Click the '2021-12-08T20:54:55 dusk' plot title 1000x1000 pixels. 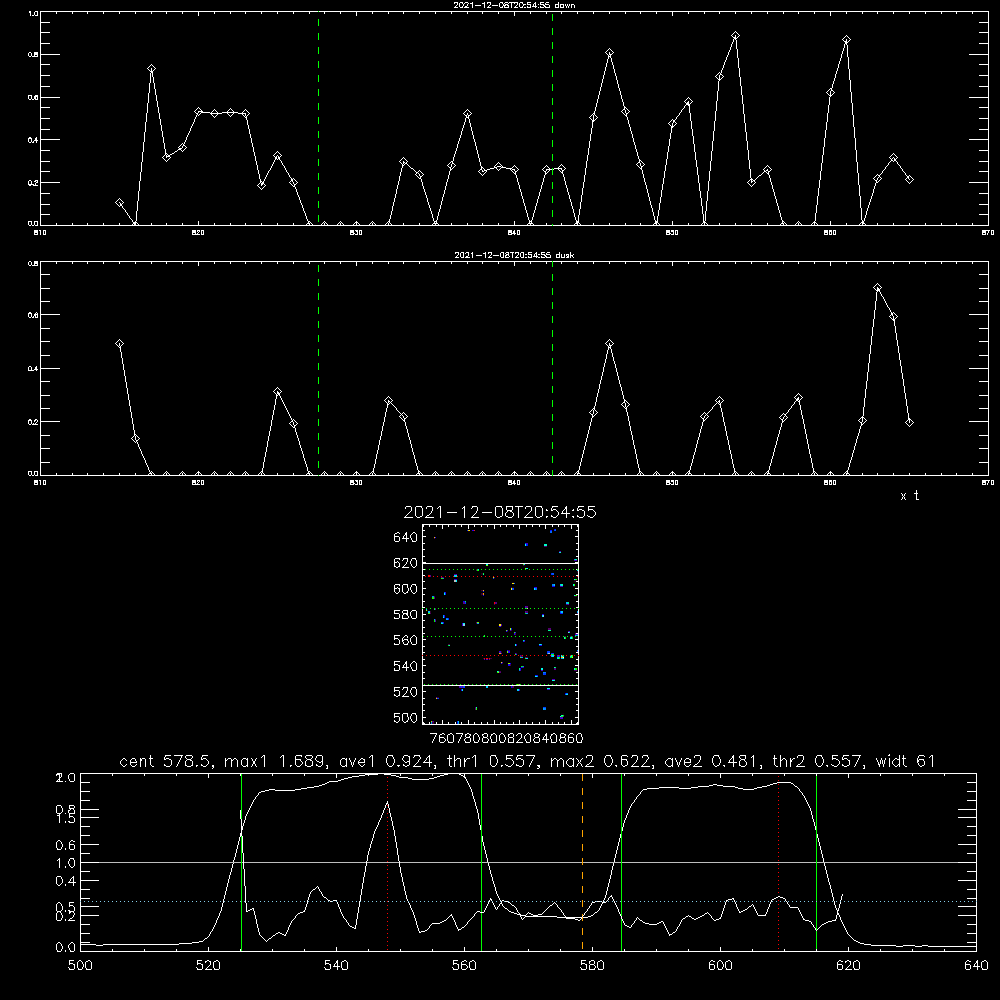point(514,255)
